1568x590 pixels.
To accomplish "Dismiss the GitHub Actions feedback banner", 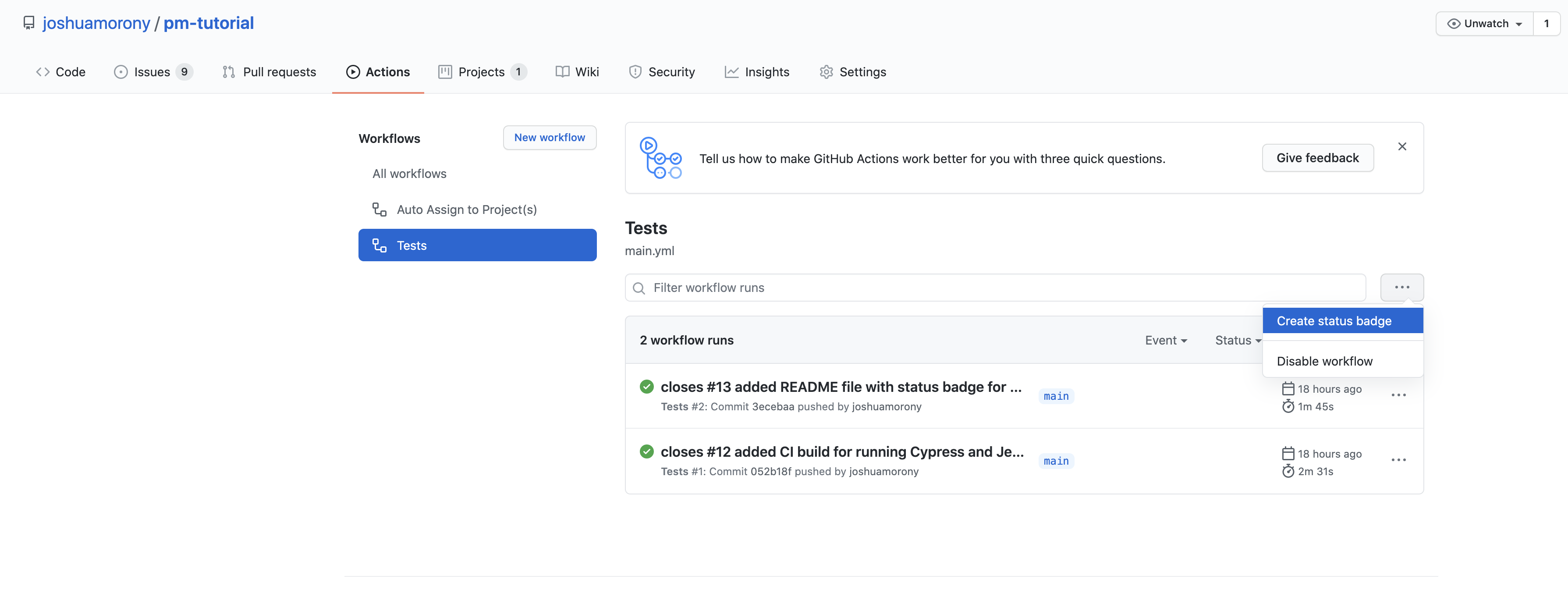I will 1402,147.
